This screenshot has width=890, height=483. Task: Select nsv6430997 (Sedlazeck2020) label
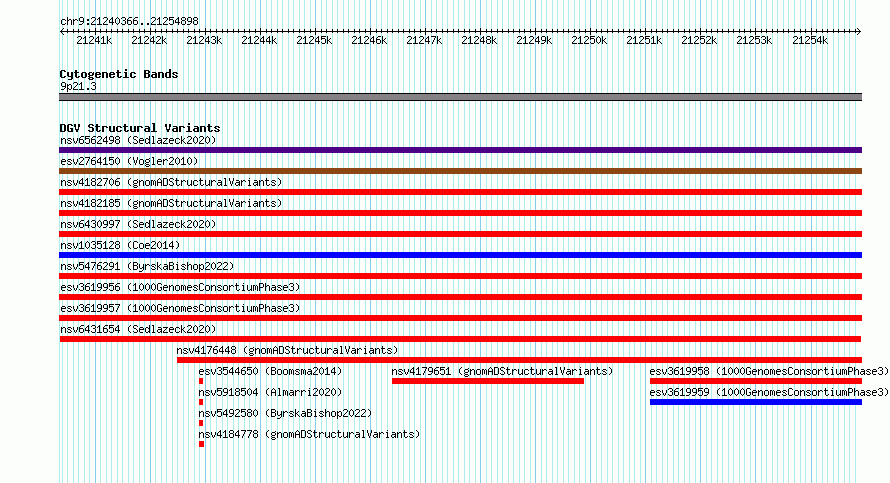[138, 224]
